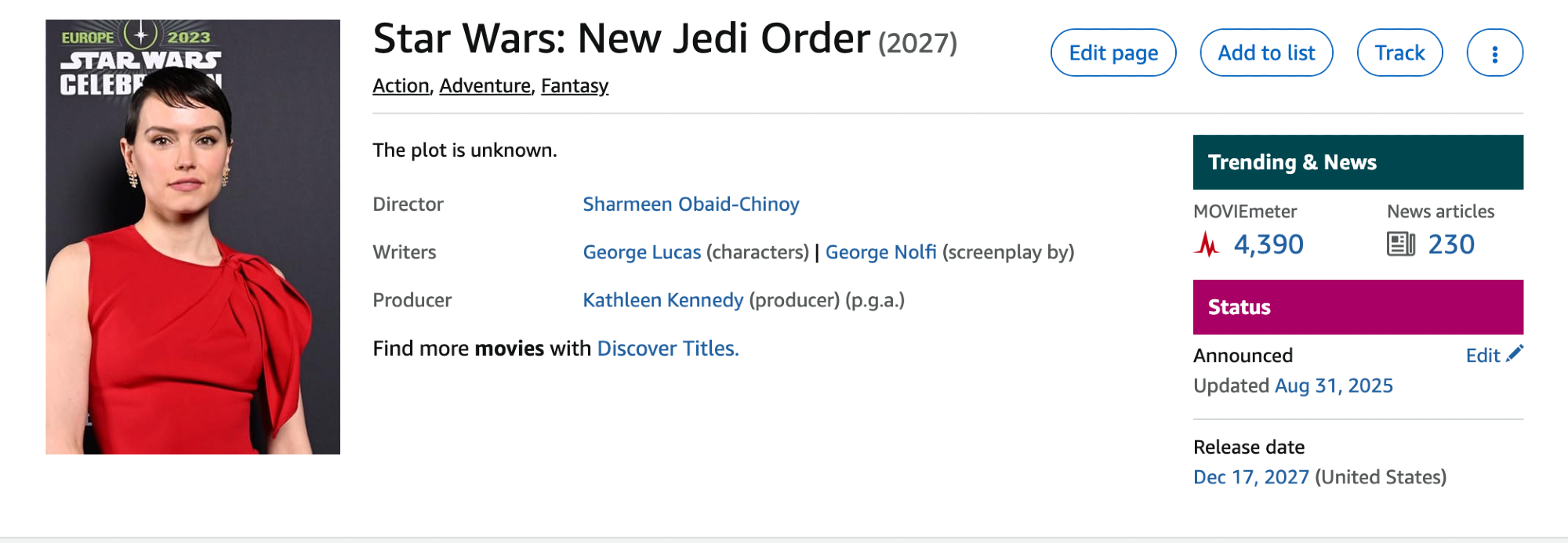Click writer George Lucas link
Image resolution: width=1568 pixels, height=543 pixels.
point(641,252)
